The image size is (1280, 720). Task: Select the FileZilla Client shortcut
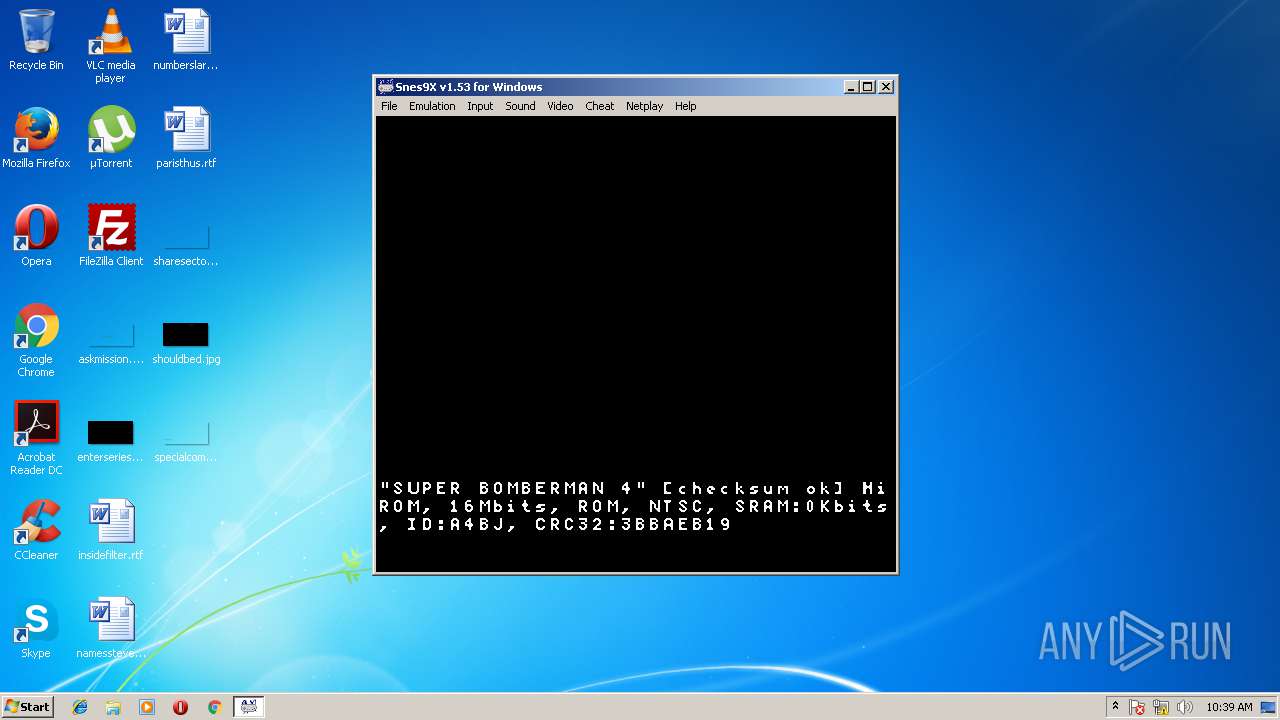[x=110, y=236]
